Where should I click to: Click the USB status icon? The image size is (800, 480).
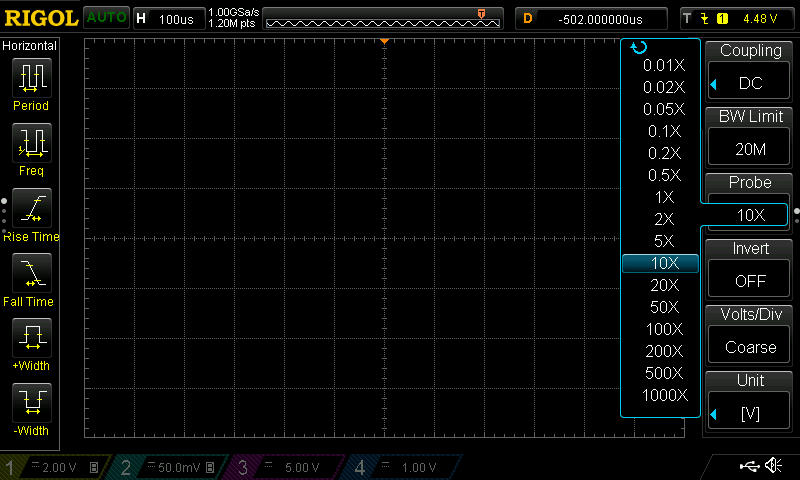748,466
